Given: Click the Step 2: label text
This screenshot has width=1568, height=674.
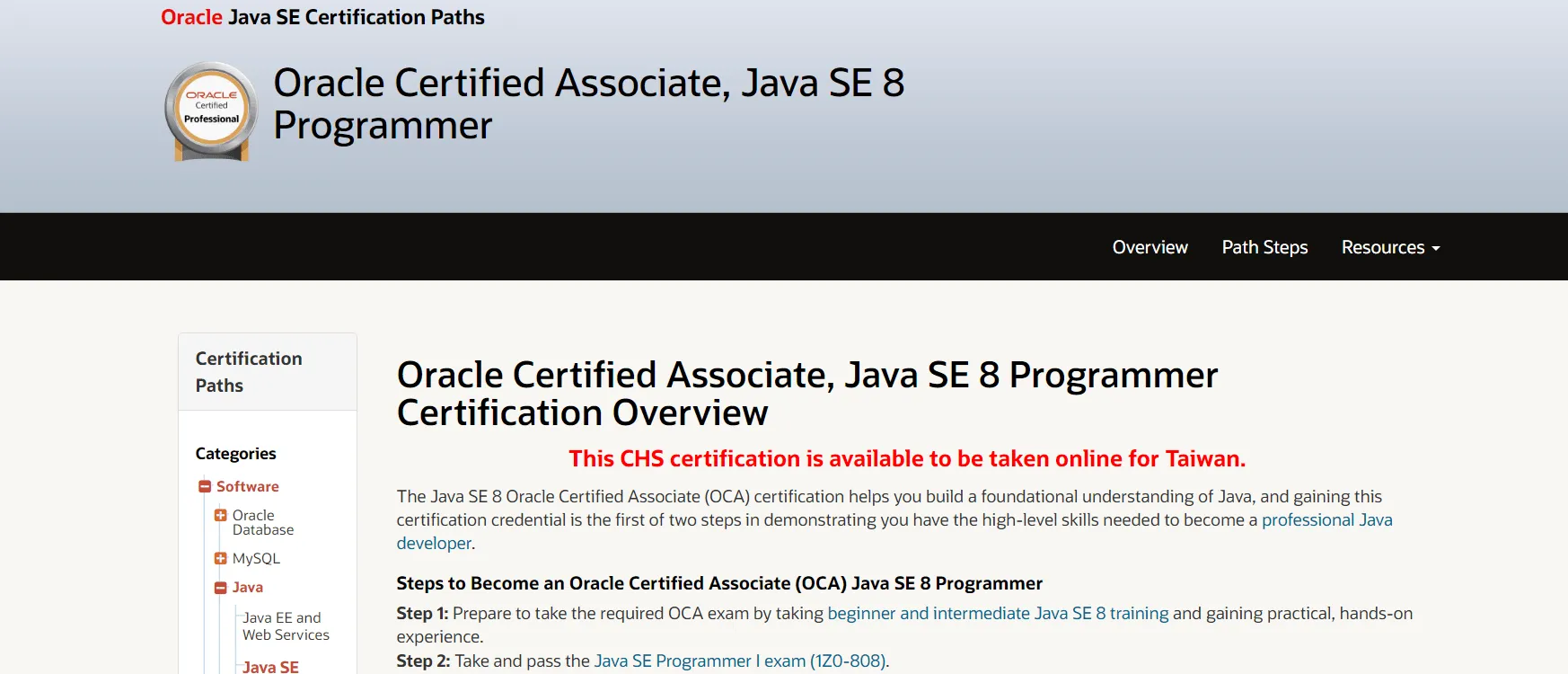Looking at the screenshot, I should (423, 661).
